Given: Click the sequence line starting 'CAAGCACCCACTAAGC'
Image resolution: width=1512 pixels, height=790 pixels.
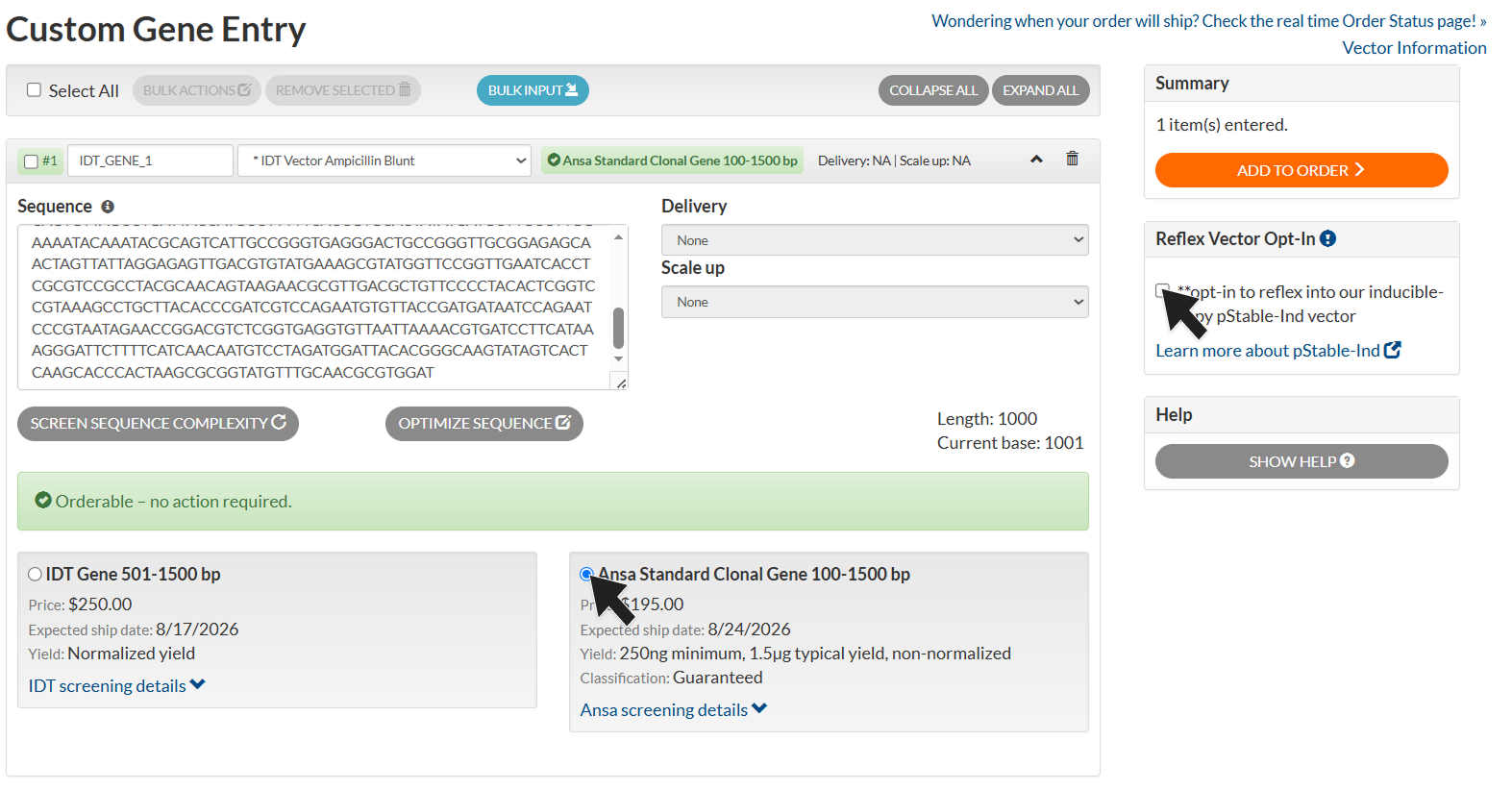Looking at the screenshot, I should point(233,373).
